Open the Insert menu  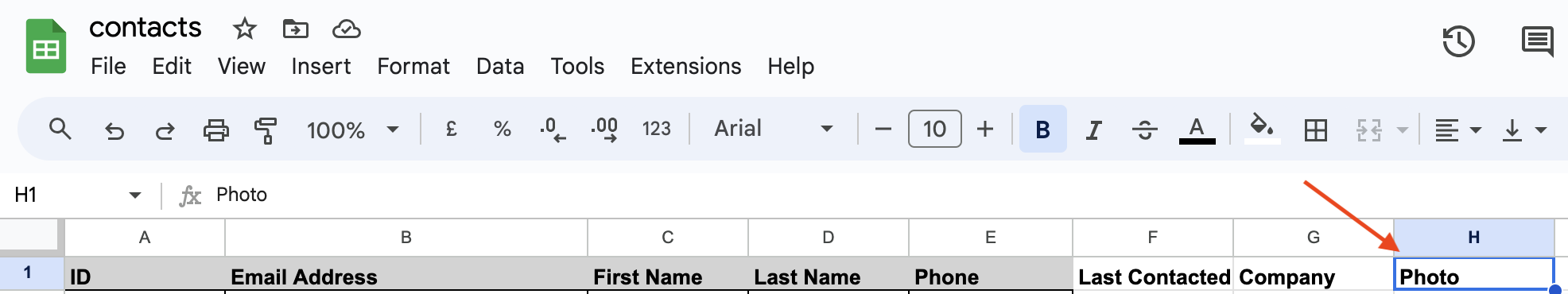[320, 66]
